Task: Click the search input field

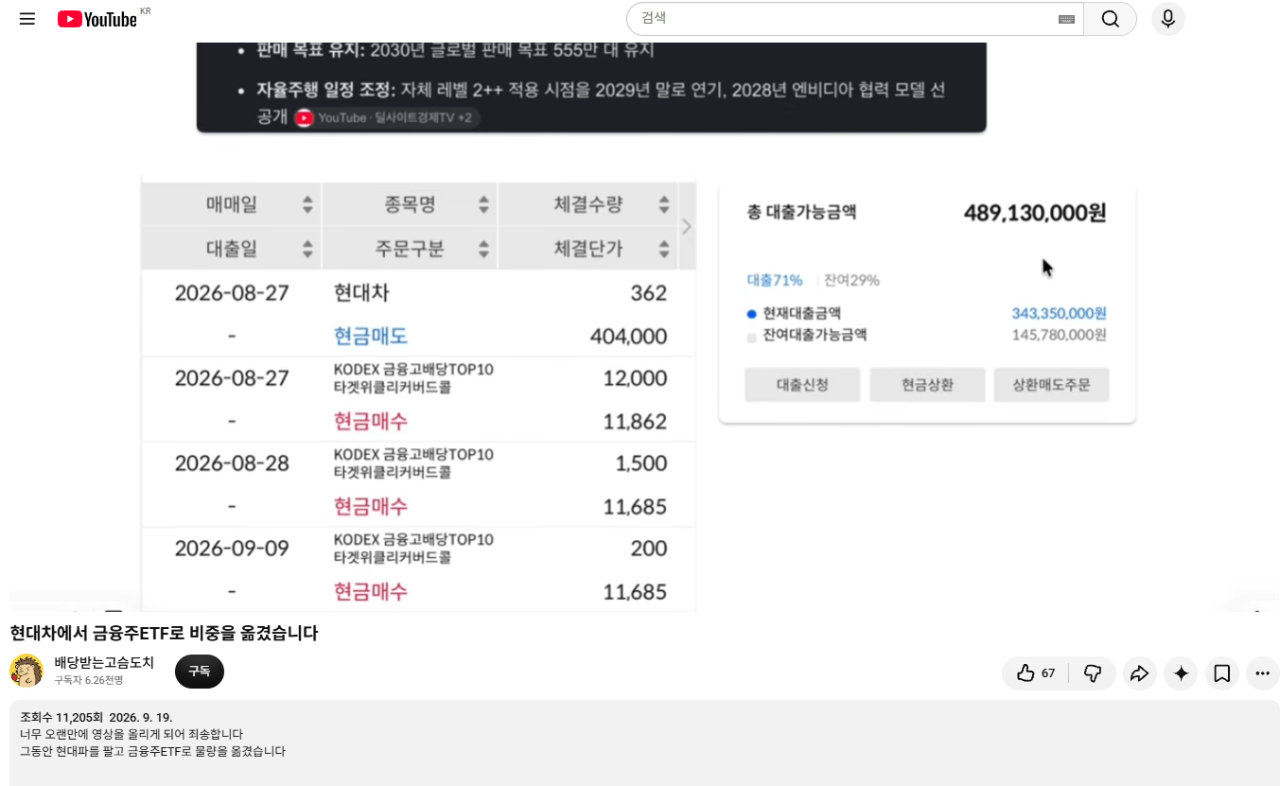Action: (847, 19)
